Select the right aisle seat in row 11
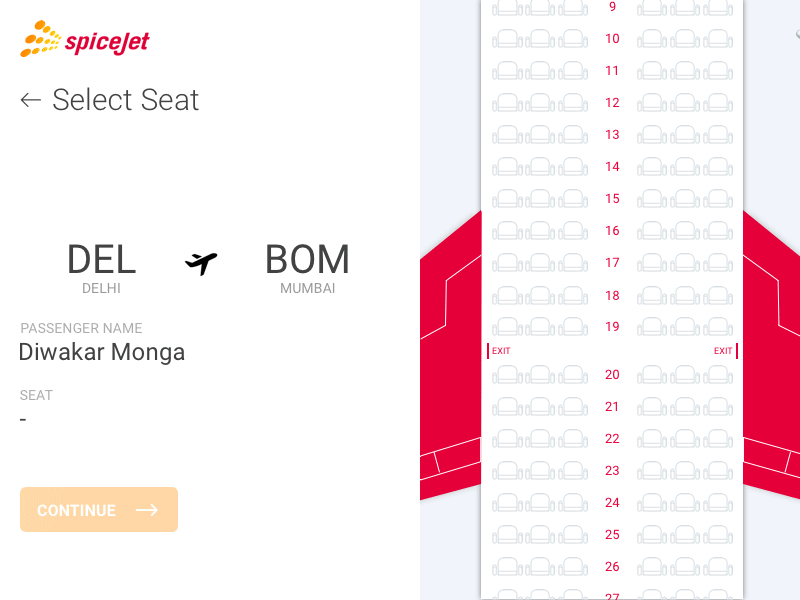This screenshot has height=600, width=800. pyautogui.click(x=652, y=71)
